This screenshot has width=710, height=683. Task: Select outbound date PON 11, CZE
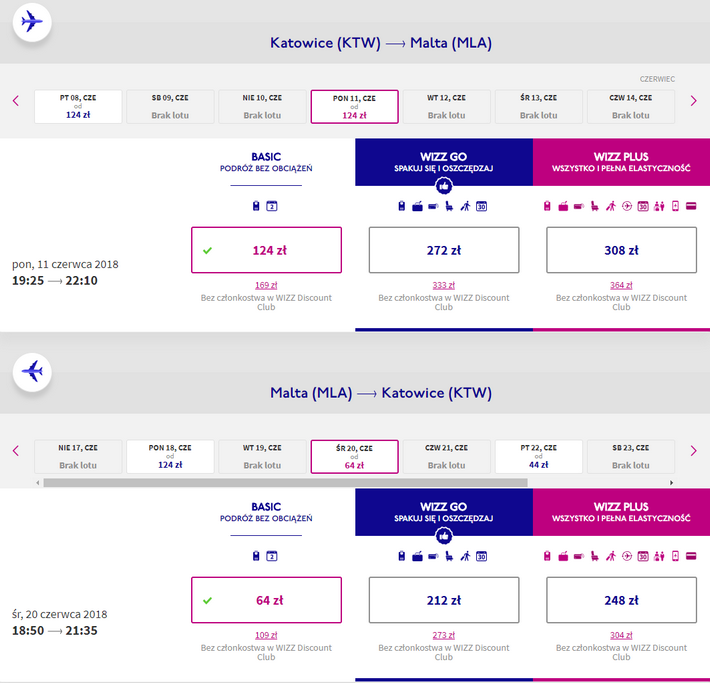(x=355, y=106)
